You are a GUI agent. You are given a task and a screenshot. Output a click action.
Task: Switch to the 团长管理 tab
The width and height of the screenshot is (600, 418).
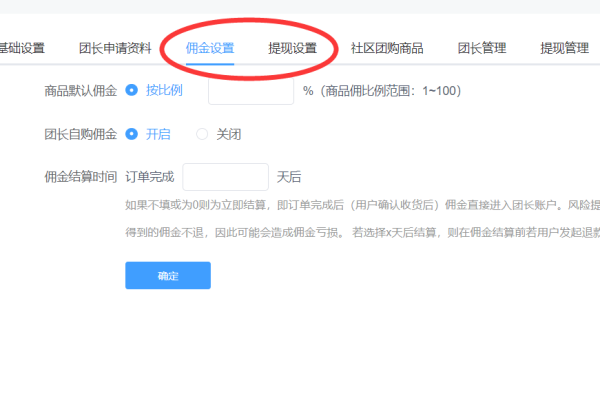(482, 48)
